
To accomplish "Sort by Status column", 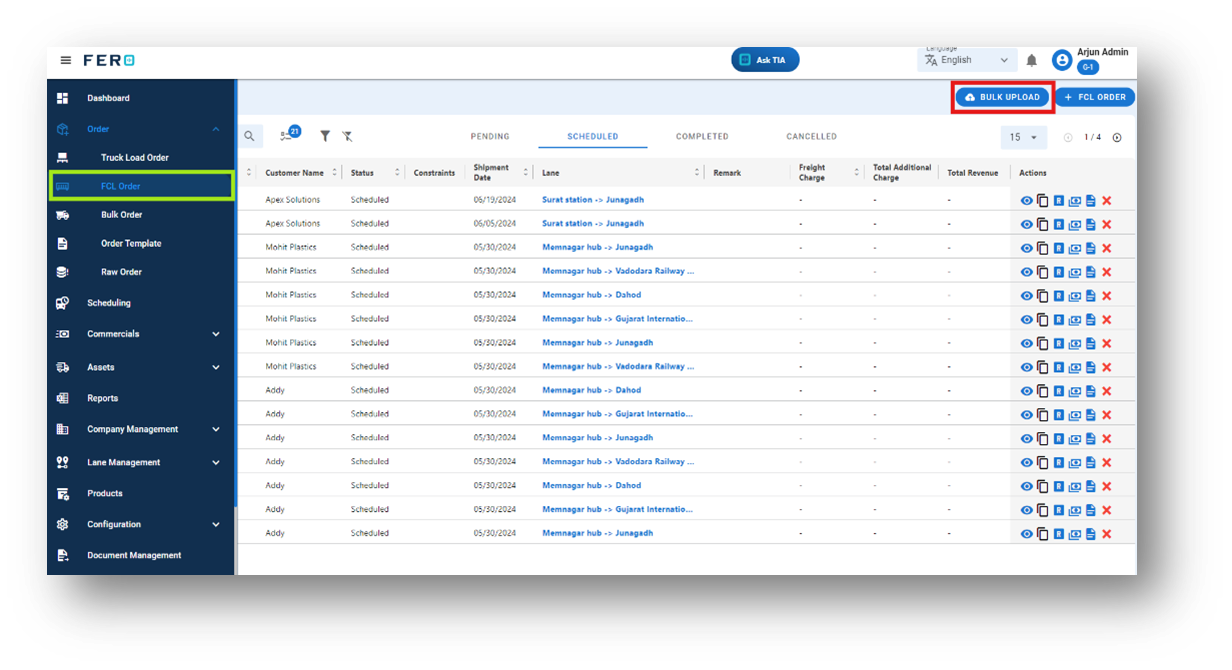I will pos(397,173).
